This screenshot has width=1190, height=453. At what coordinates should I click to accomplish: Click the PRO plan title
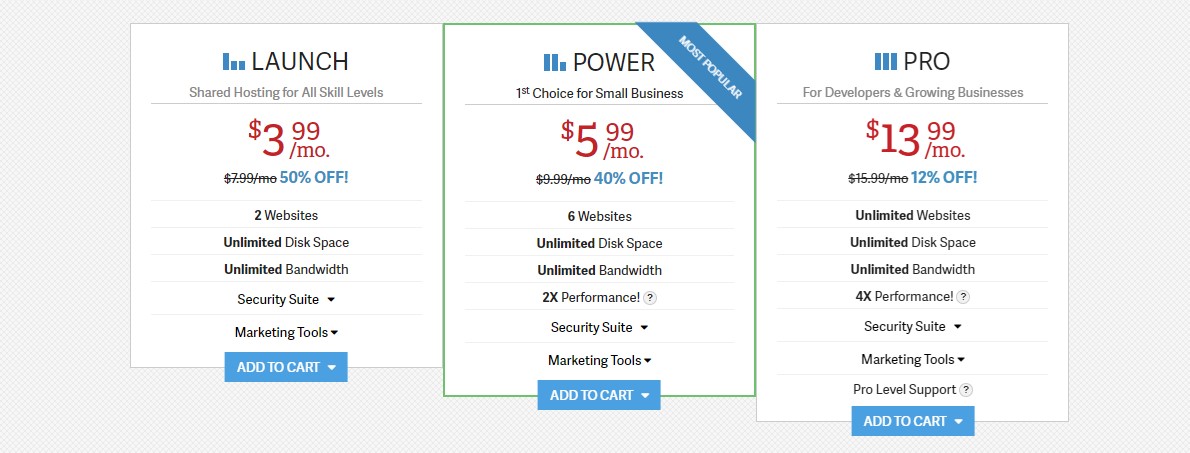point(927,61)
